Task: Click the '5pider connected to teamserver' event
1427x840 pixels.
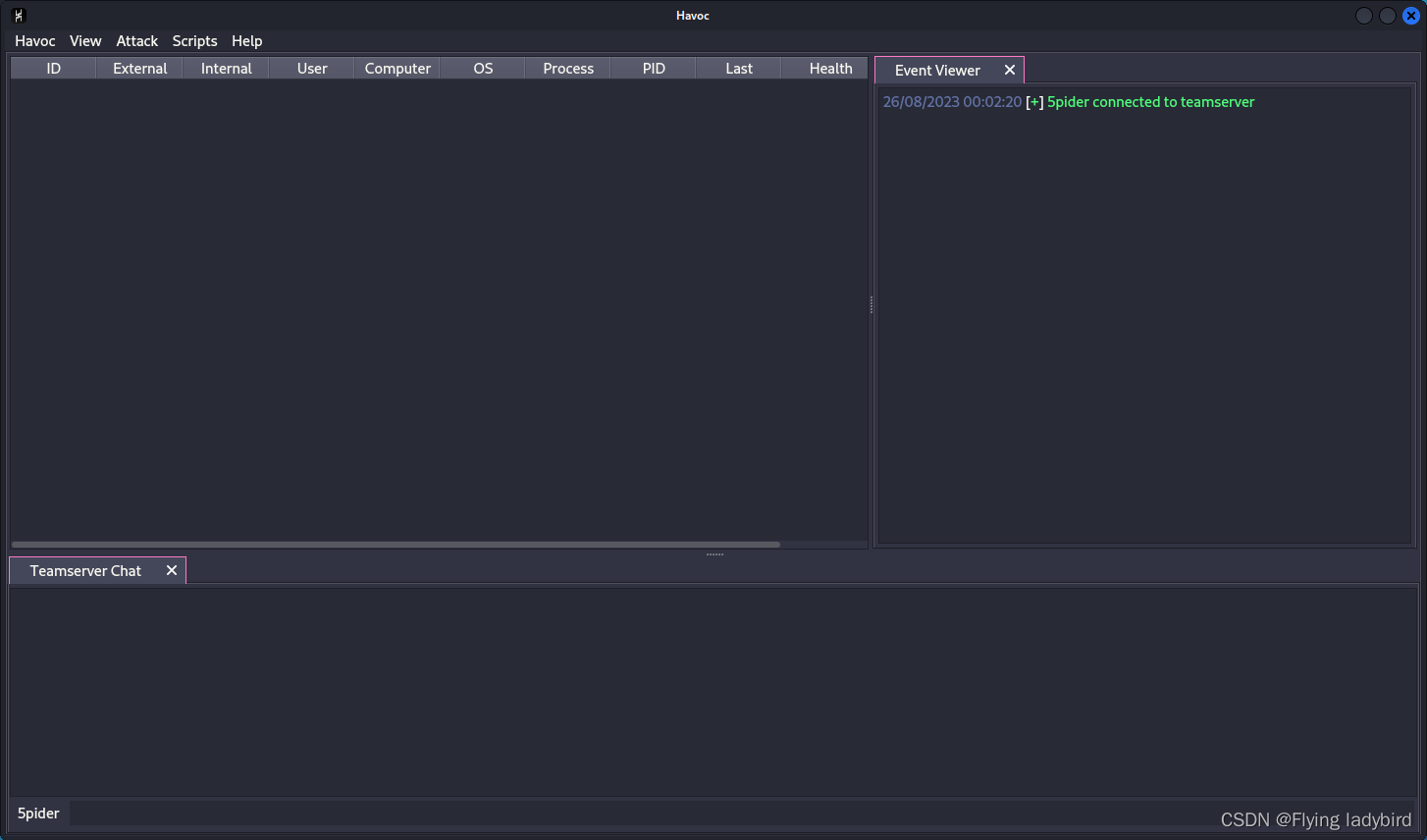Action: 1150,102
